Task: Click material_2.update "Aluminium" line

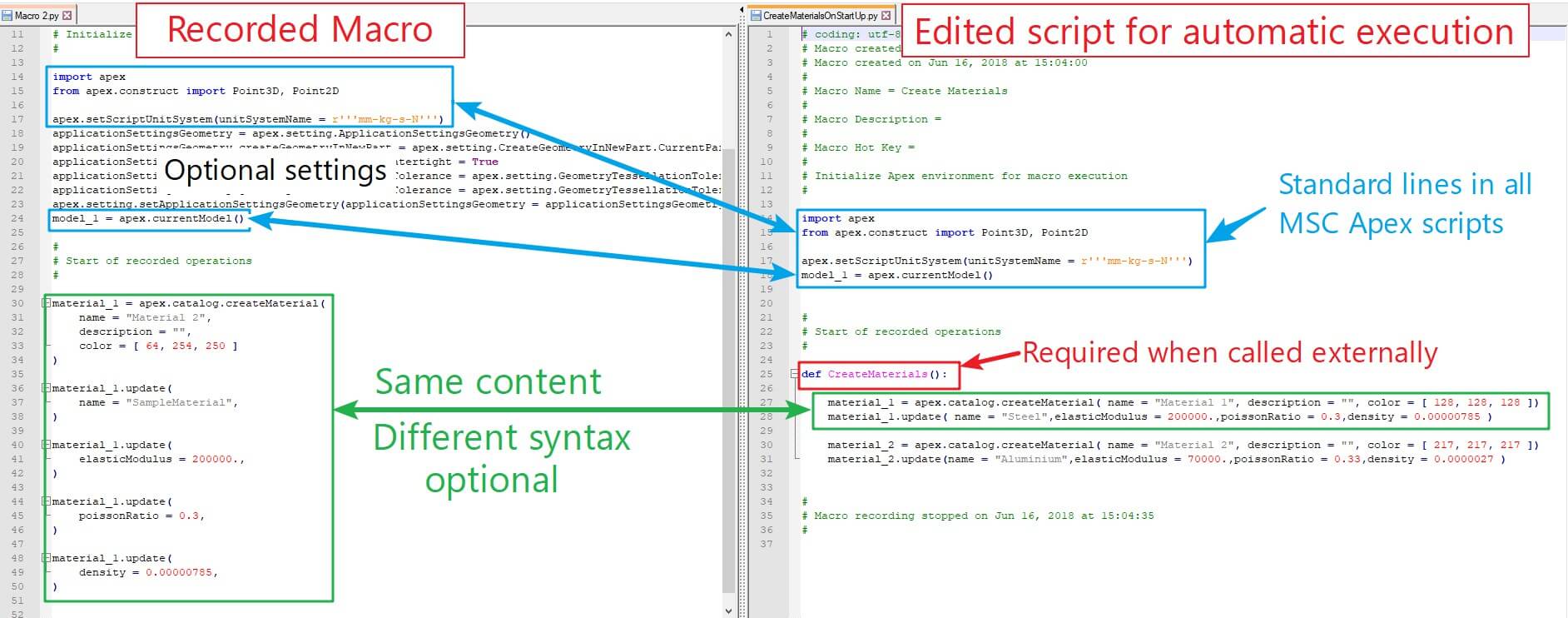Action: coord(1166,459)
